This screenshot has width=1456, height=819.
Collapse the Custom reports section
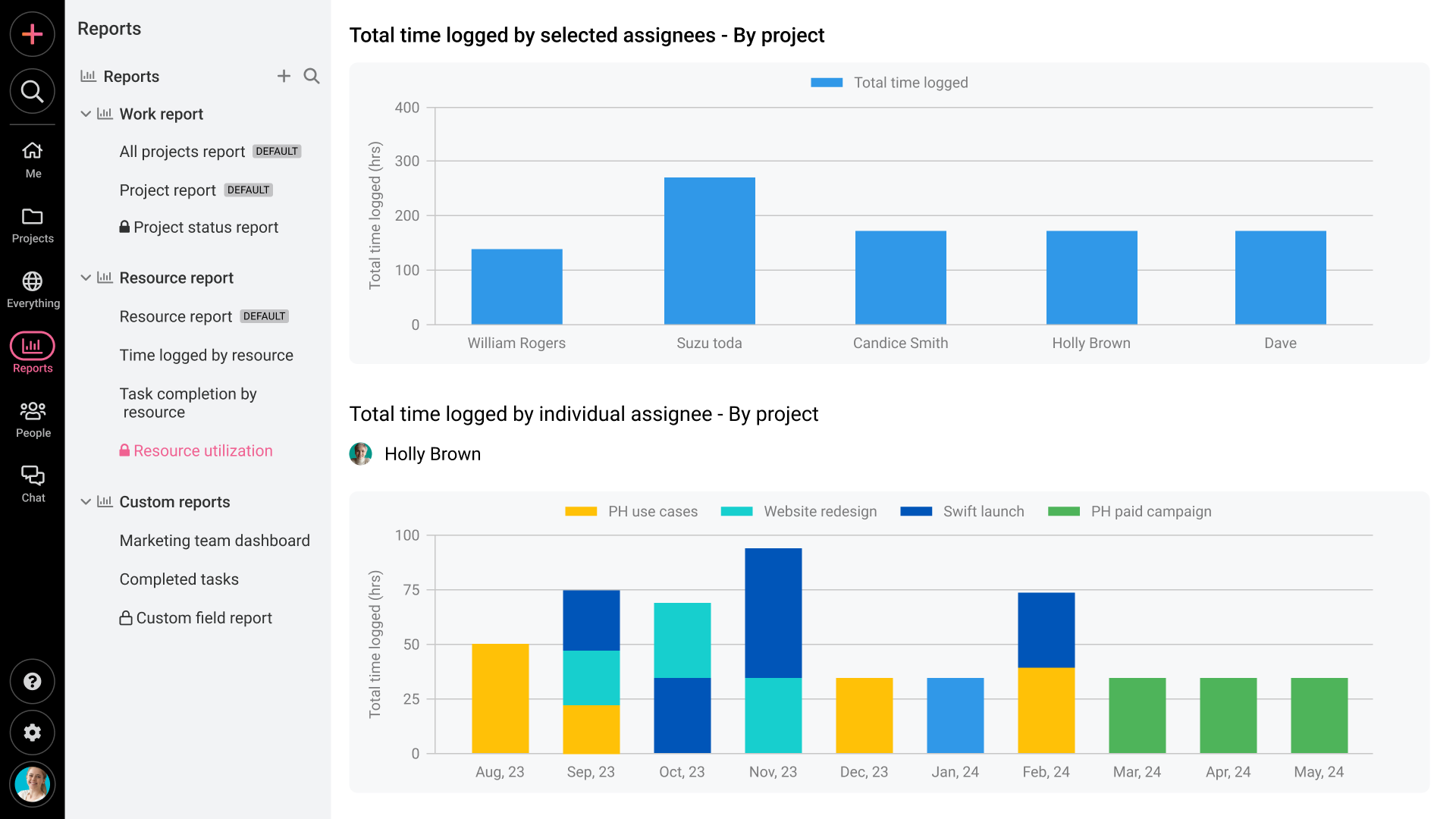[x=88, y=501]
